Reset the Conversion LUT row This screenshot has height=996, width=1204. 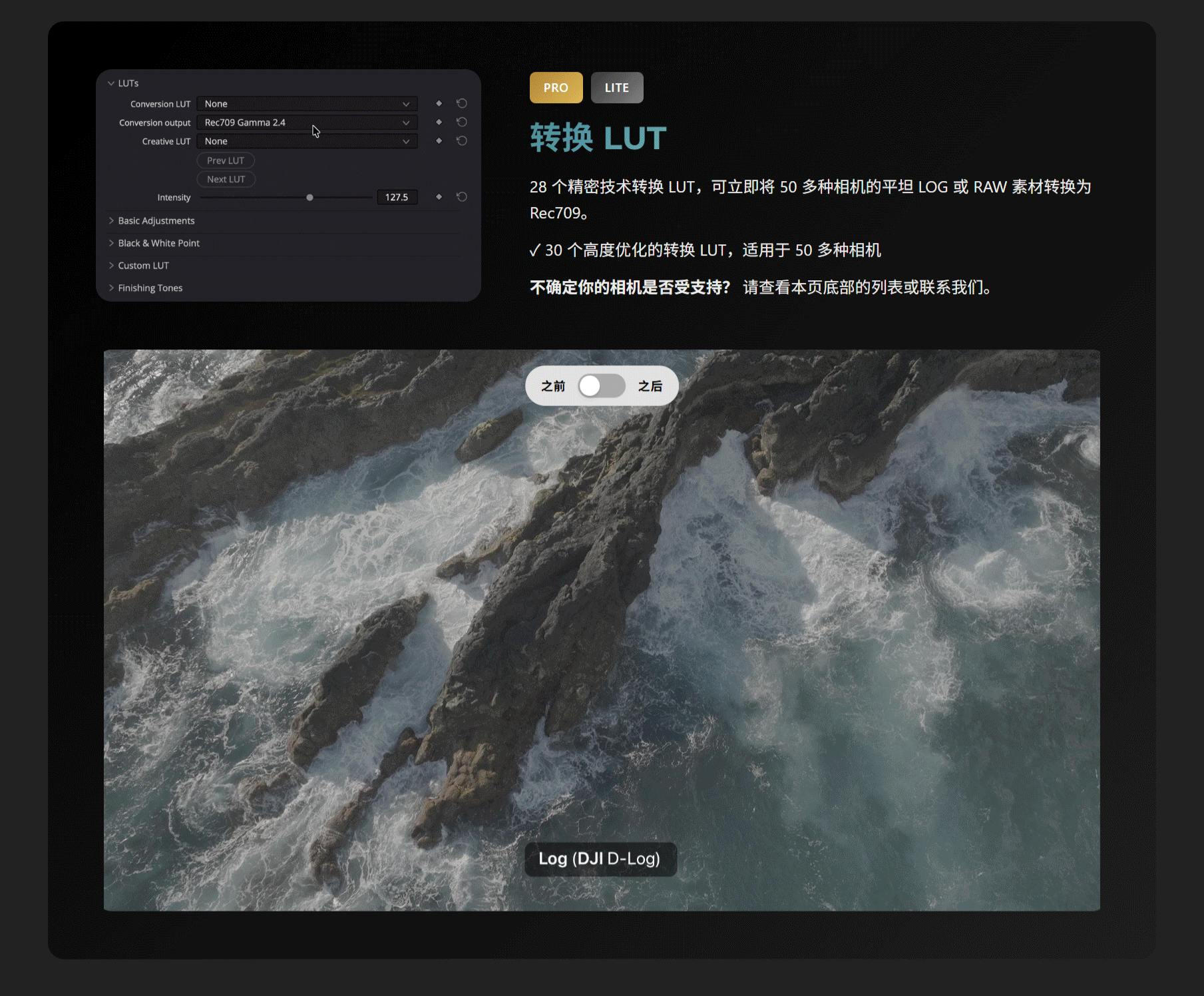[x=461, y=103]
